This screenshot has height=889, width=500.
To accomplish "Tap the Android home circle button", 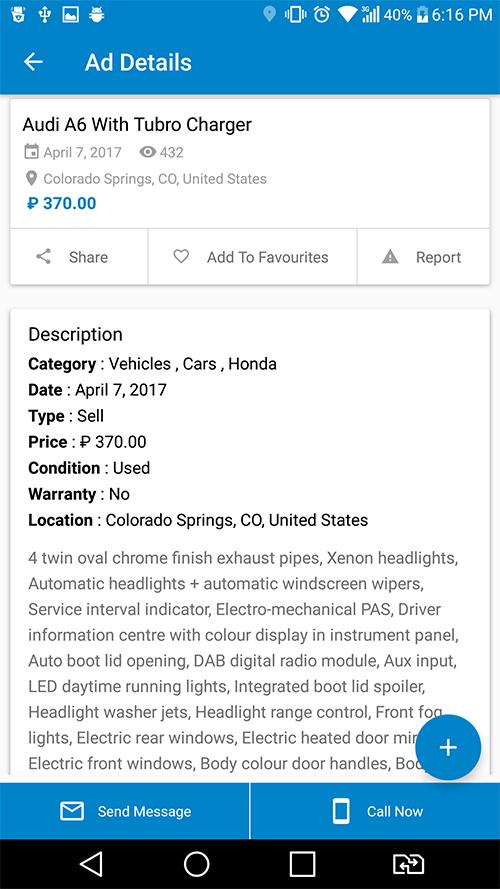I will click(197, 864).
